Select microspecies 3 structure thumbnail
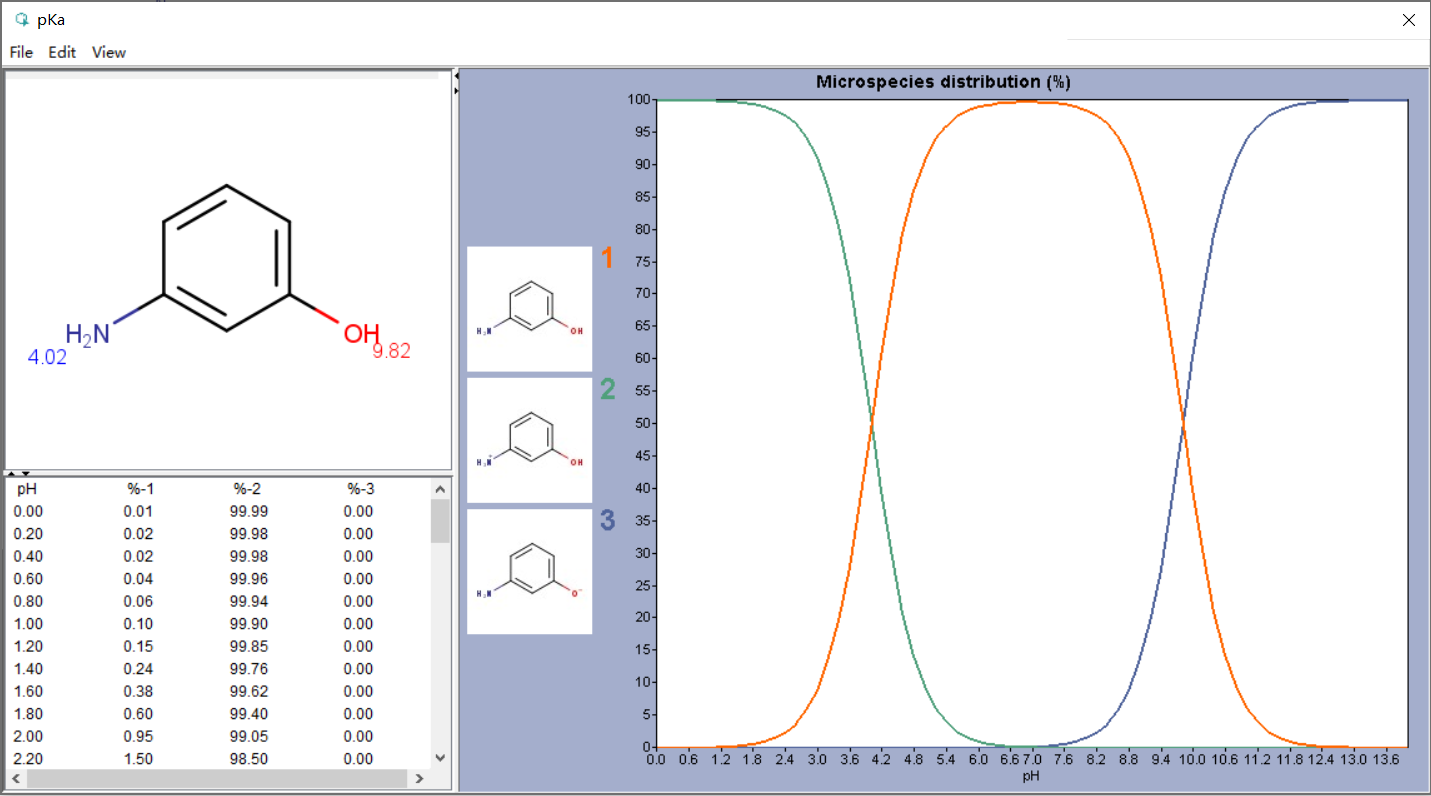 point(529,572)
